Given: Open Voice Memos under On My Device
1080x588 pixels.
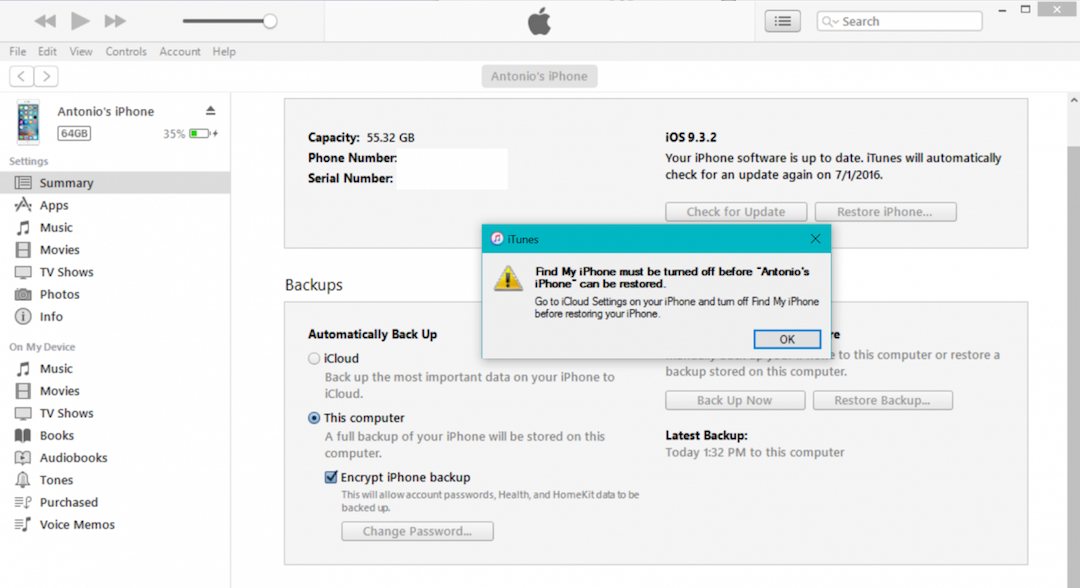Looking at the screenshot, I should pos(77,524).
